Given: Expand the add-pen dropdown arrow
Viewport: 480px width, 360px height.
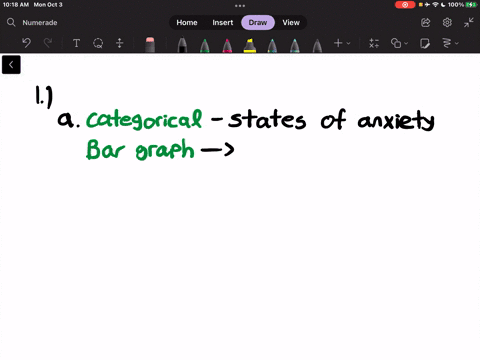Looking at the screenshot, I should pos(348,43).
